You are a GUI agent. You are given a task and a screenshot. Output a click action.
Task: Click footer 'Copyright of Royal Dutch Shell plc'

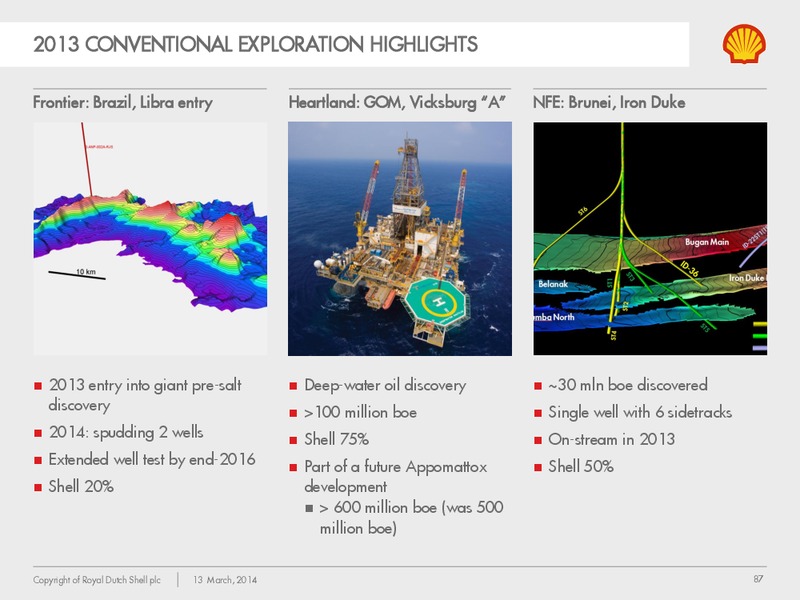pyautogui.click(x=97, y=580)
